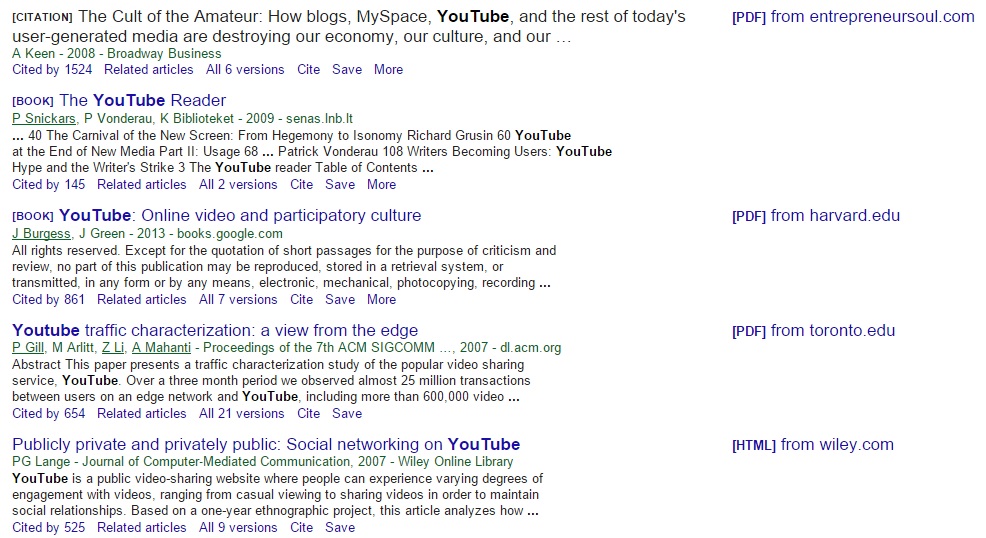
Task: Open Related articles for participatory culture book
Action: 141,300
